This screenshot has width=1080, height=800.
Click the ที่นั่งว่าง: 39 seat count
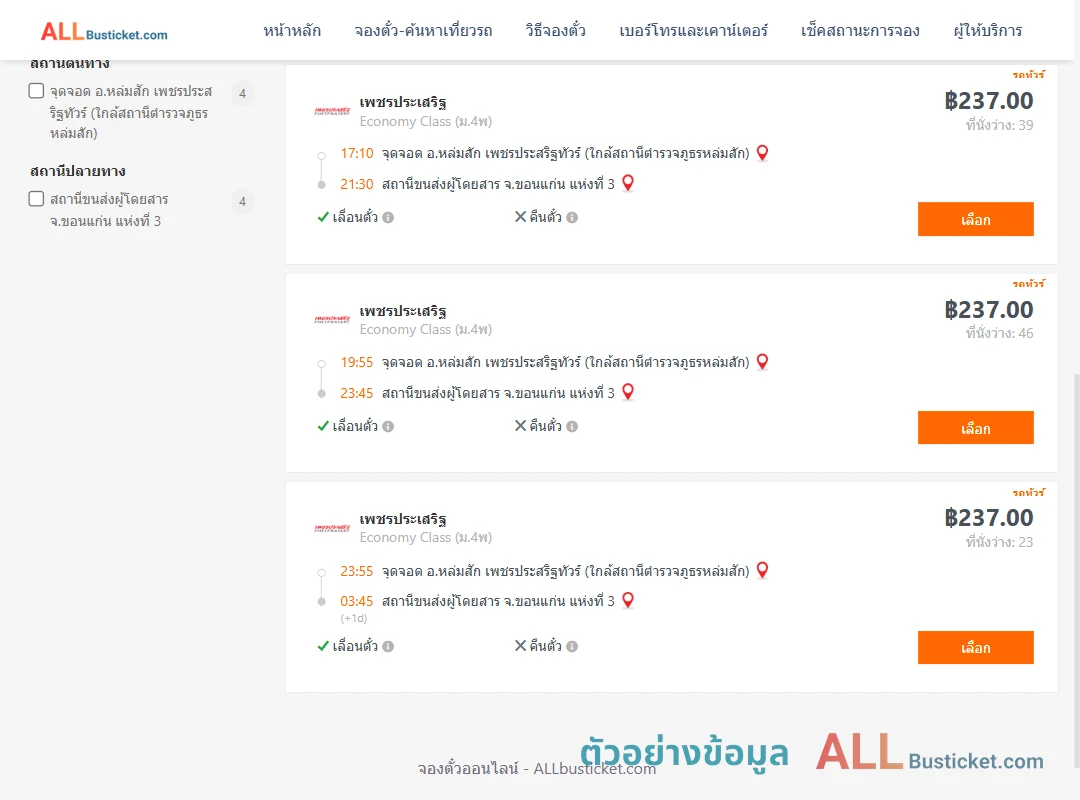(x=999, y=125)
